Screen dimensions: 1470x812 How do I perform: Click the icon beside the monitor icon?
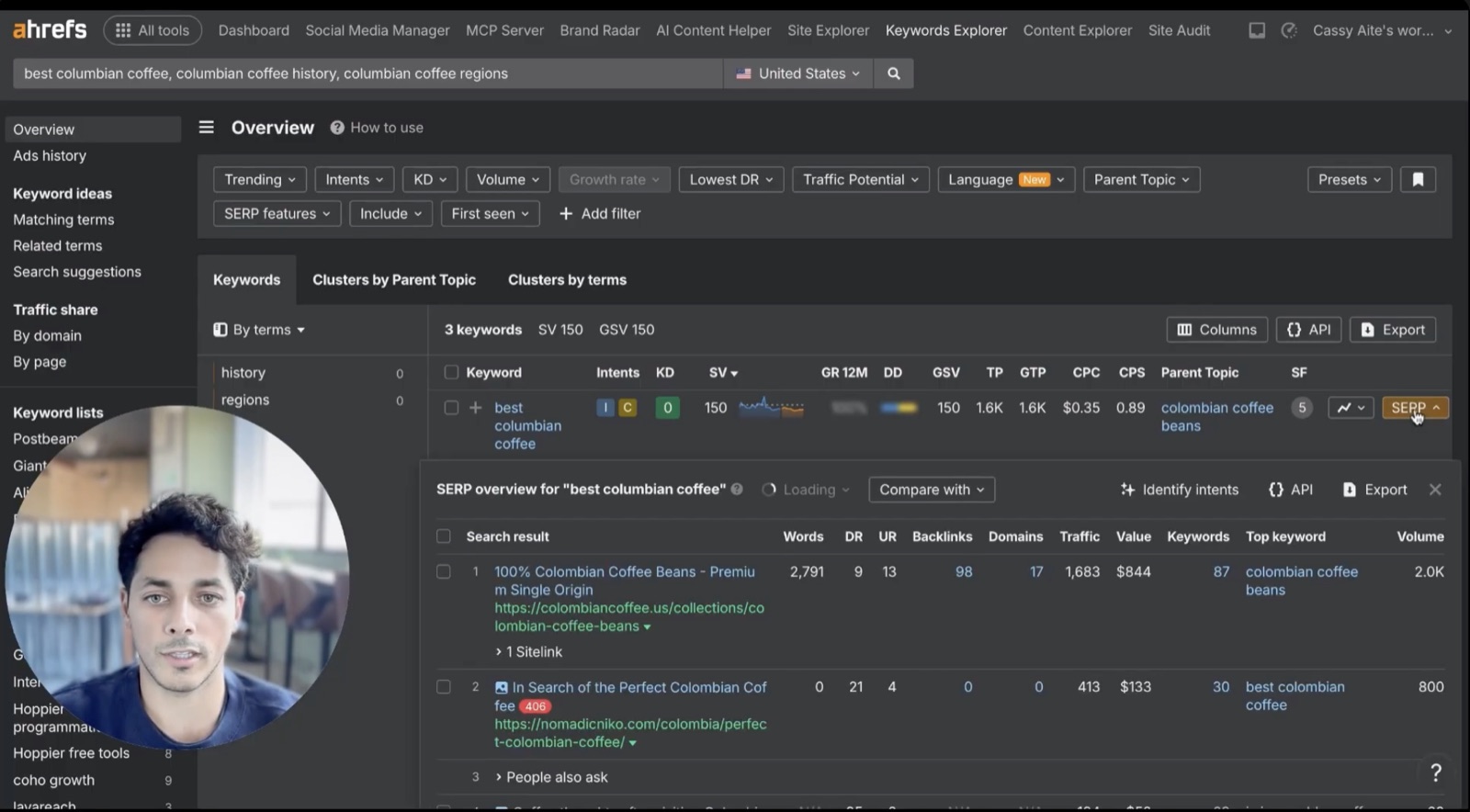(x=1289, y=30)
